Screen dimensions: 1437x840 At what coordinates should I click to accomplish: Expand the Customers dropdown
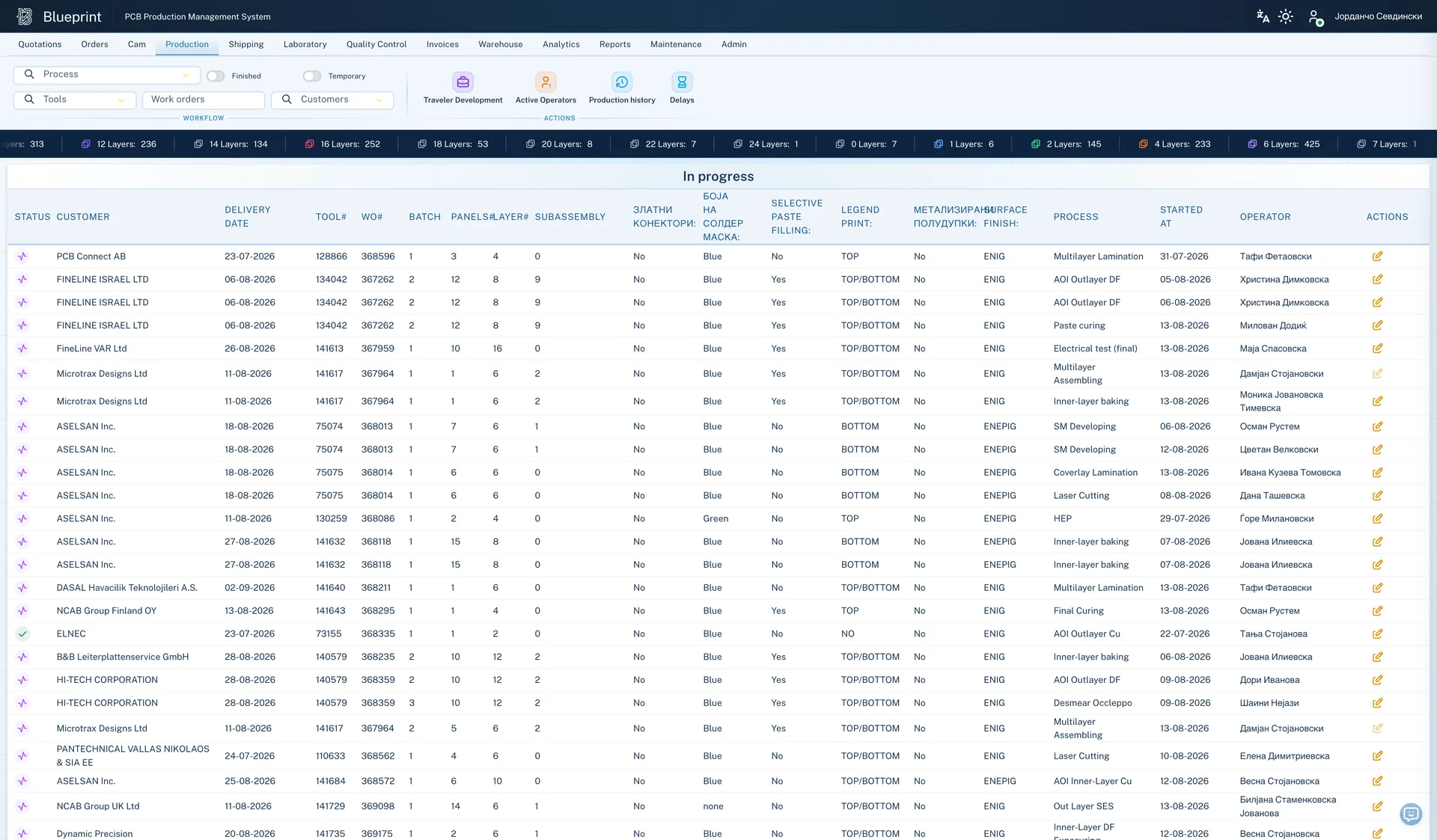pyautogui.click(x=332, y=99)
